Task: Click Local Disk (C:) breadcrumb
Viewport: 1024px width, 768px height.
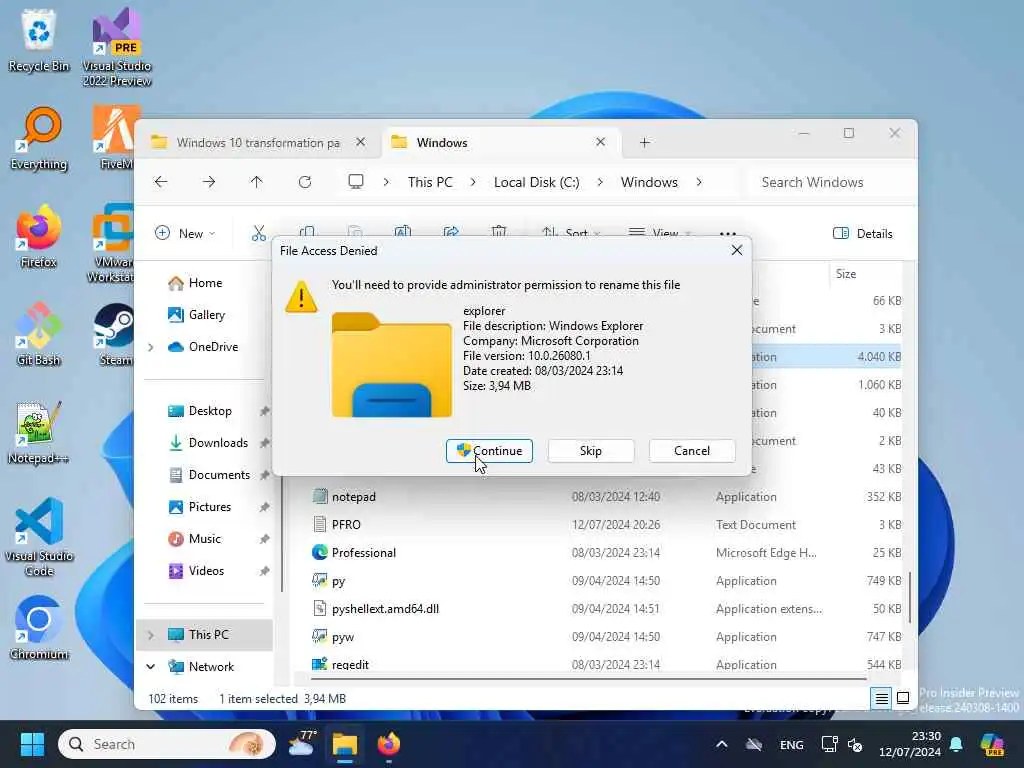Action: pyautogui.click(x=536, y=182)
